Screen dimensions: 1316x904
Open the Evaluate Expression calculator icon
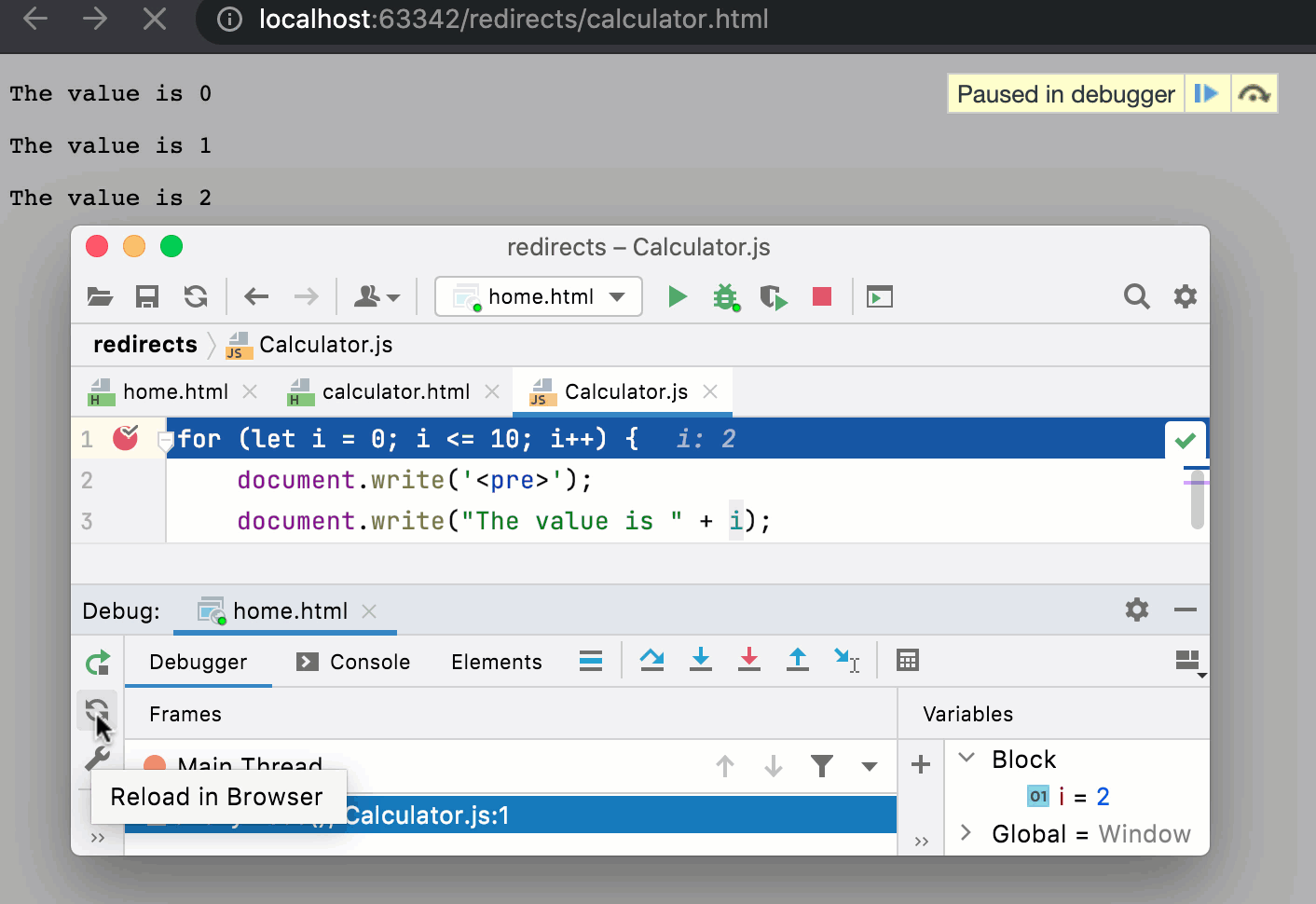coord(908,660)
